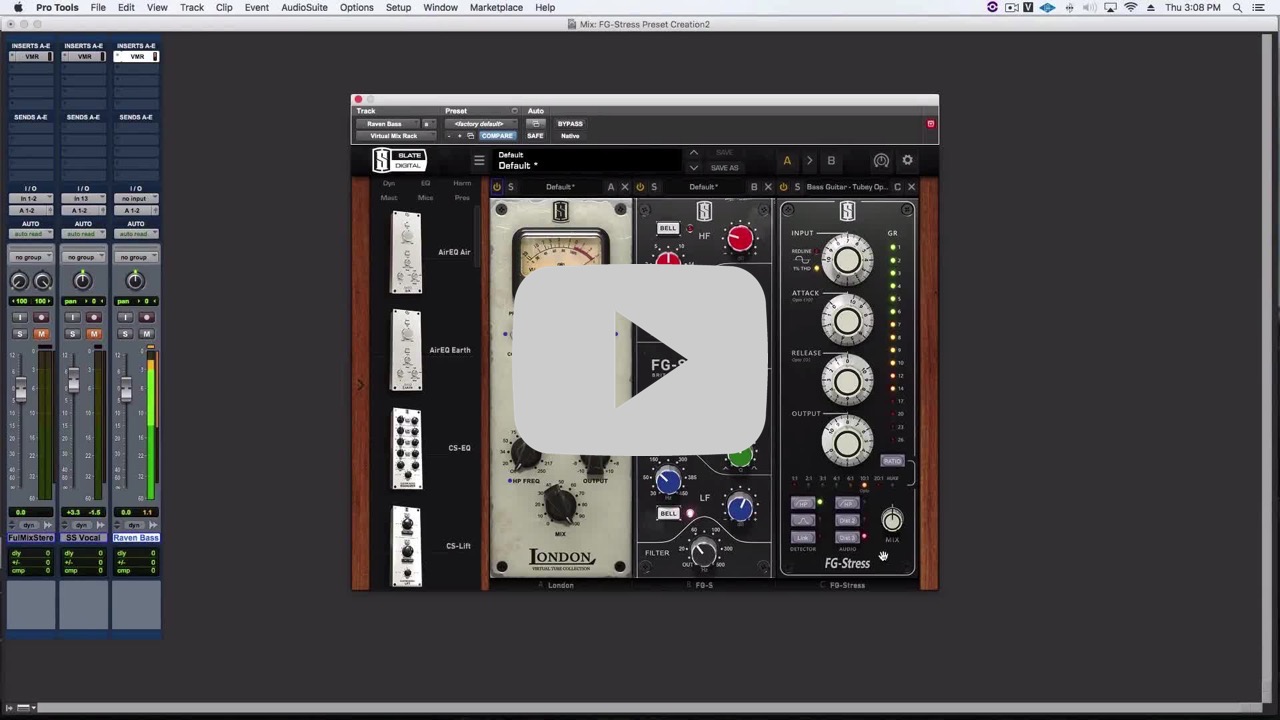Open the Marketplace menu
This screenshot has height=720, width=1280.
coord(496,7)
